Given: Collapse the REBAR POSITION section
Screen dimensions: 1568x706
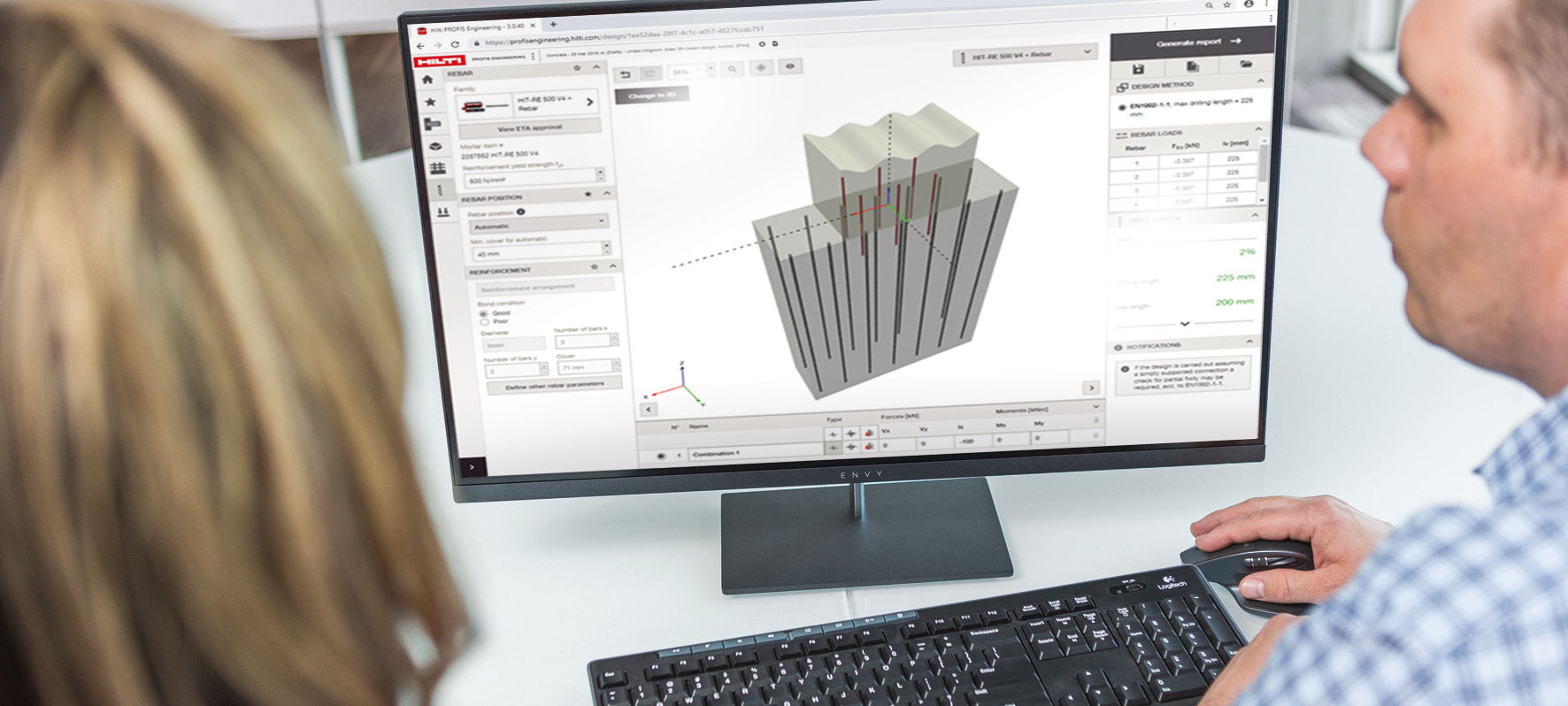Looking at the screenshot, I should click(606, 193).
